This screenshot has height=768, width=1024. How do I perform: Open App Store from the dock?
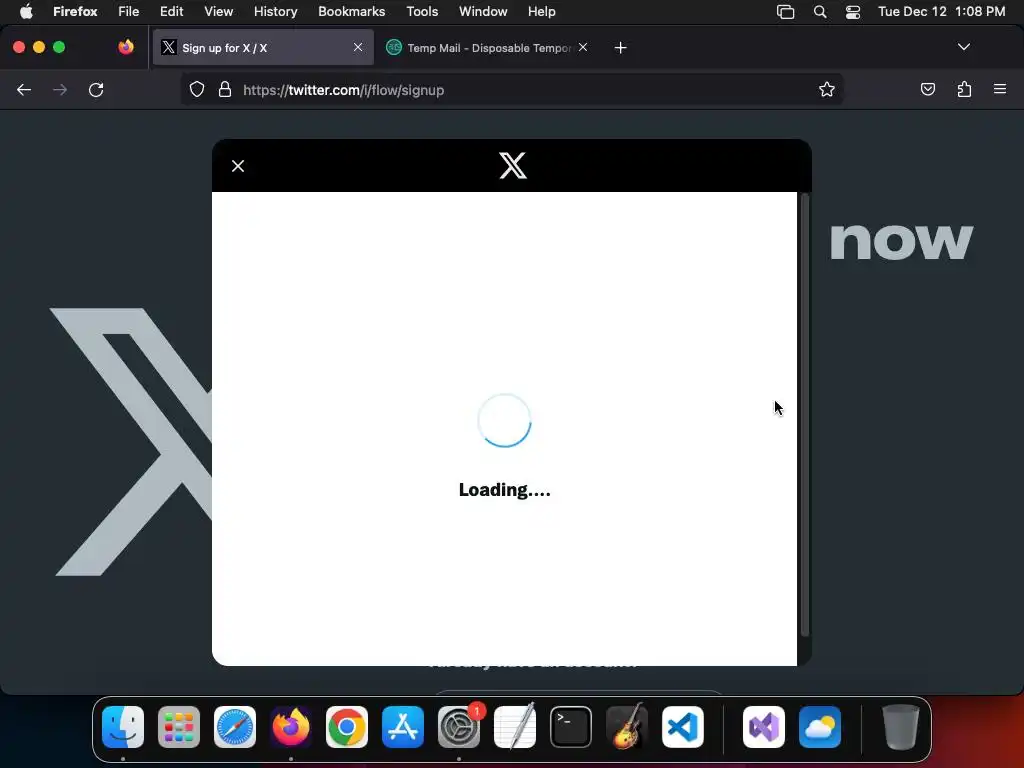pos(403,727)
